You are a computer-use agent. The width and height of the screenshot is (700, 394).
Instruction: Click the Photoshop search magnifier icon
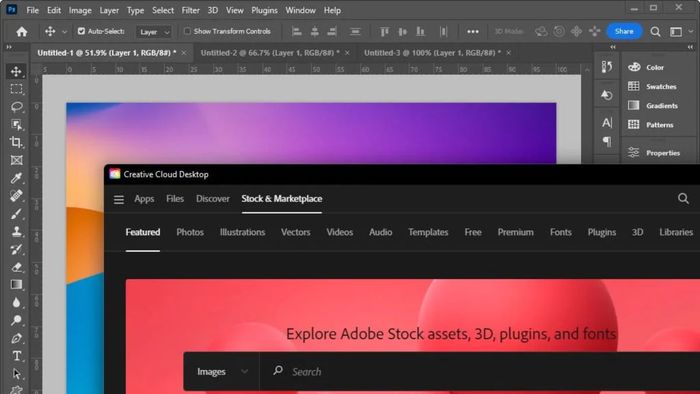click(x=655, y=31)
